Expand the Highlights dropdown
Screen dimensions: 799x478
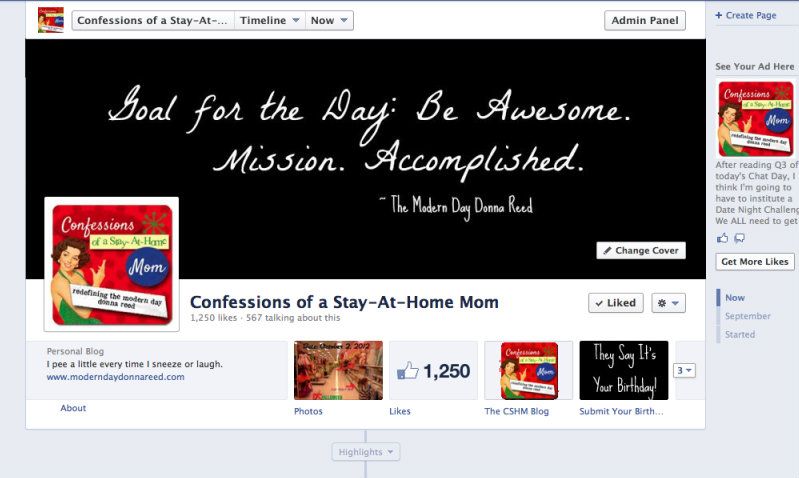pos(366,452)
